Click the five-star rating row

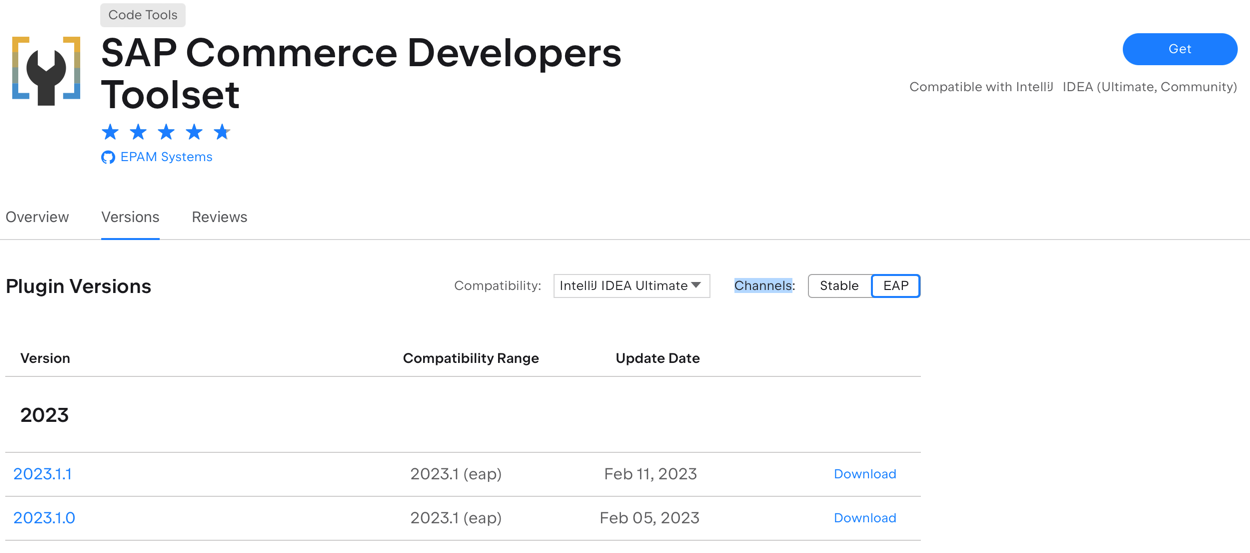coord(166,132)
